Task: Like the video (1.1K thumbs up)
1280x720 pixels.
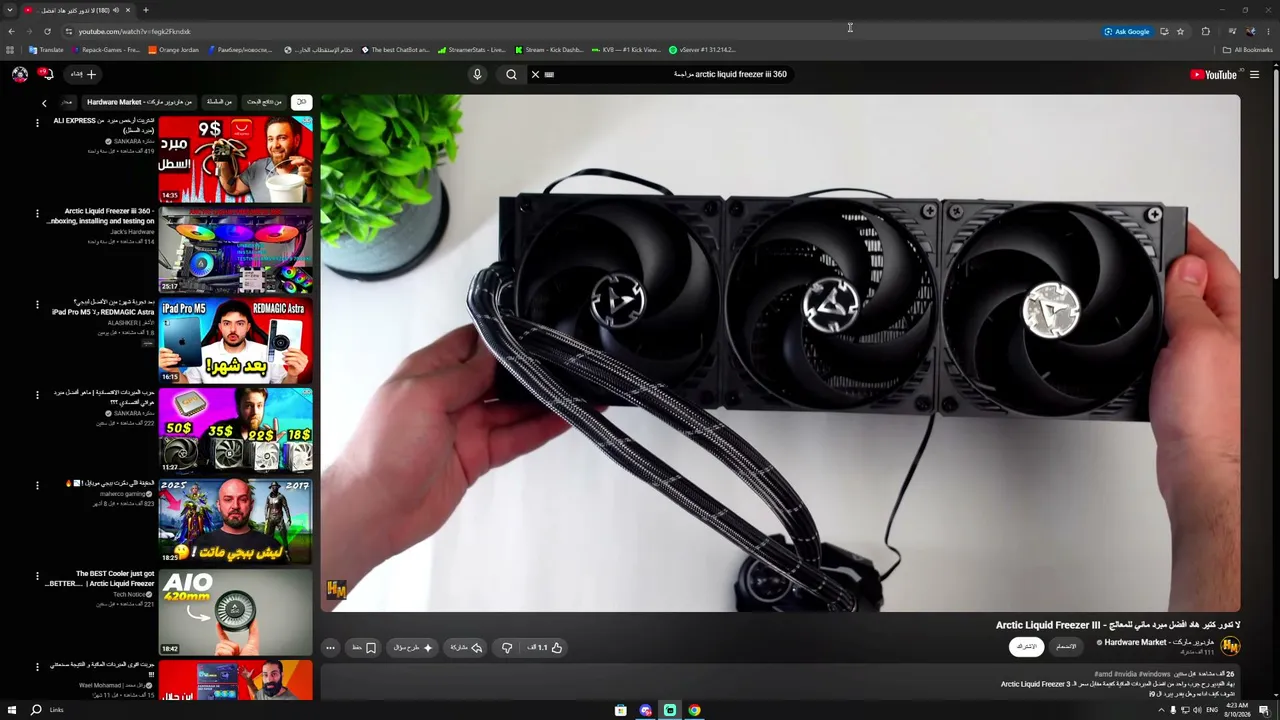Action: pyautogui.click(x=545, y=647)
